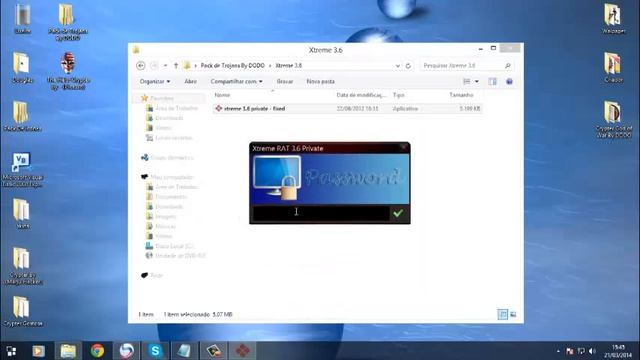Select the Wallpaper folder on the desktop
This screenshot has width=640, height=360.
(x=613, y=18)
